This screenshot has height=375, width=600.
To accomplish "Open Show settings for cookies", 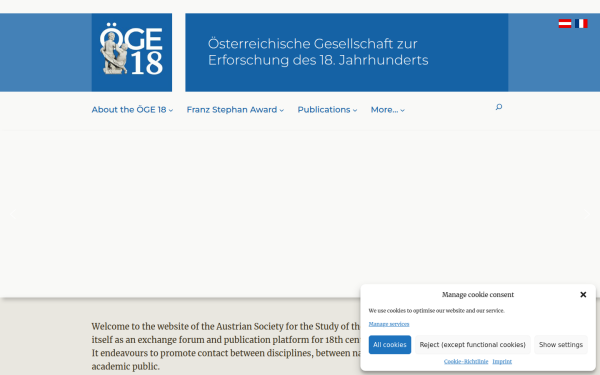I will (561, 345).
